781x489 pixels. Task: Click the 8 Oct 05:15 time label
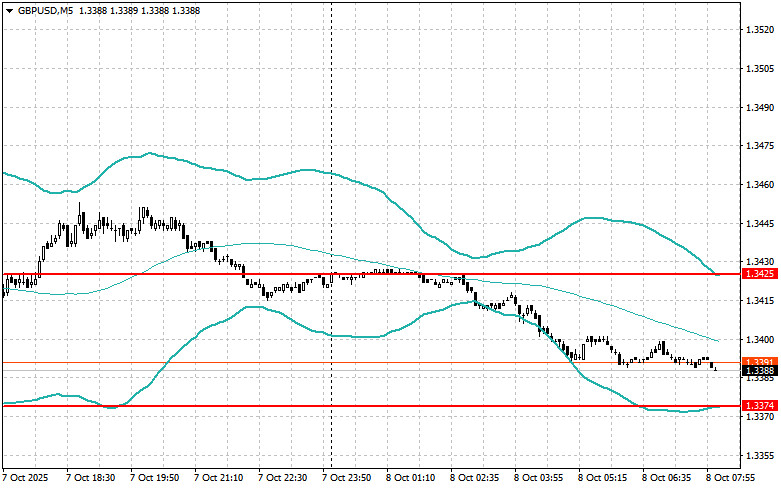(602, 478)
